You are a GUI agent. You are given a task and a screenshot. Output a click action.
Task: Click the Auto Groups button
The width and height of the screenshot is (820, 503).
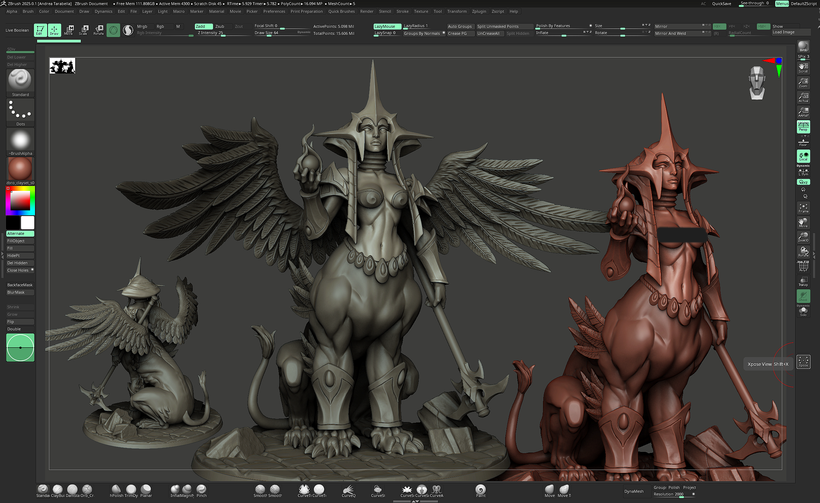[x=459, y=26]
